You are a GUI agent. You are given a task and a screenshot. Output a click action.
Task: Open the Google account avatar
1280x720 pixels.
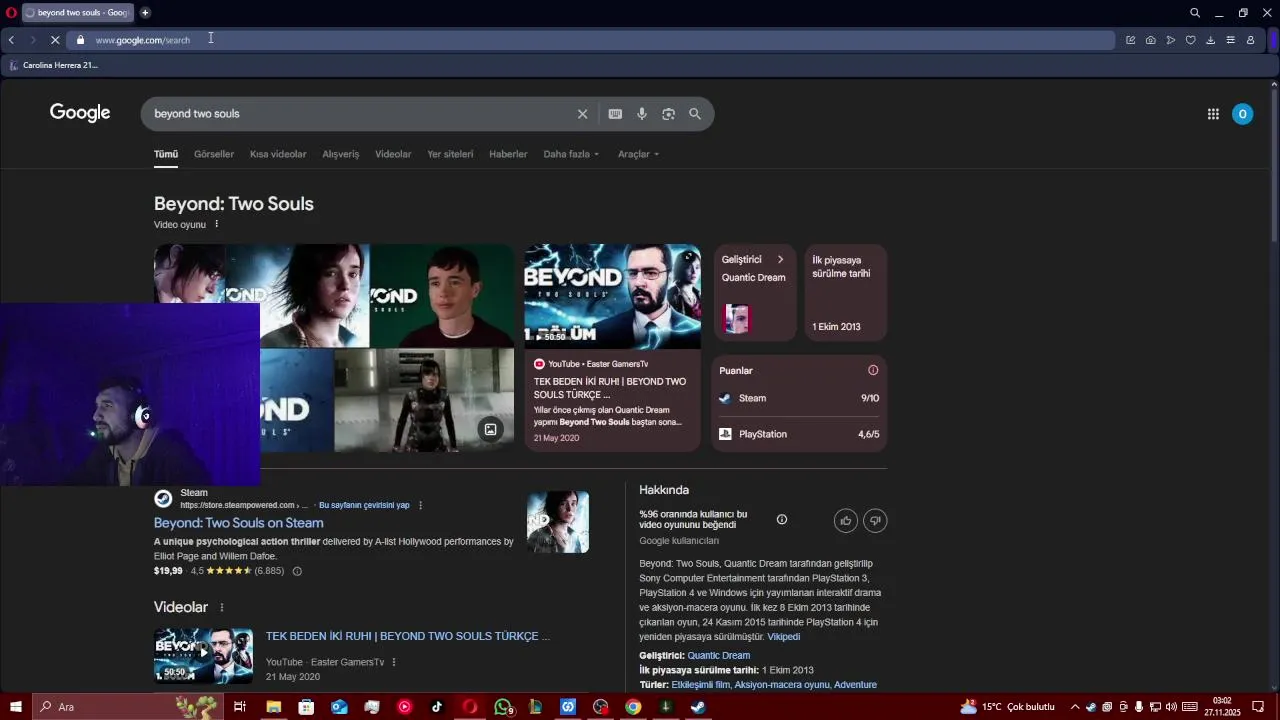click(1242, 114)
